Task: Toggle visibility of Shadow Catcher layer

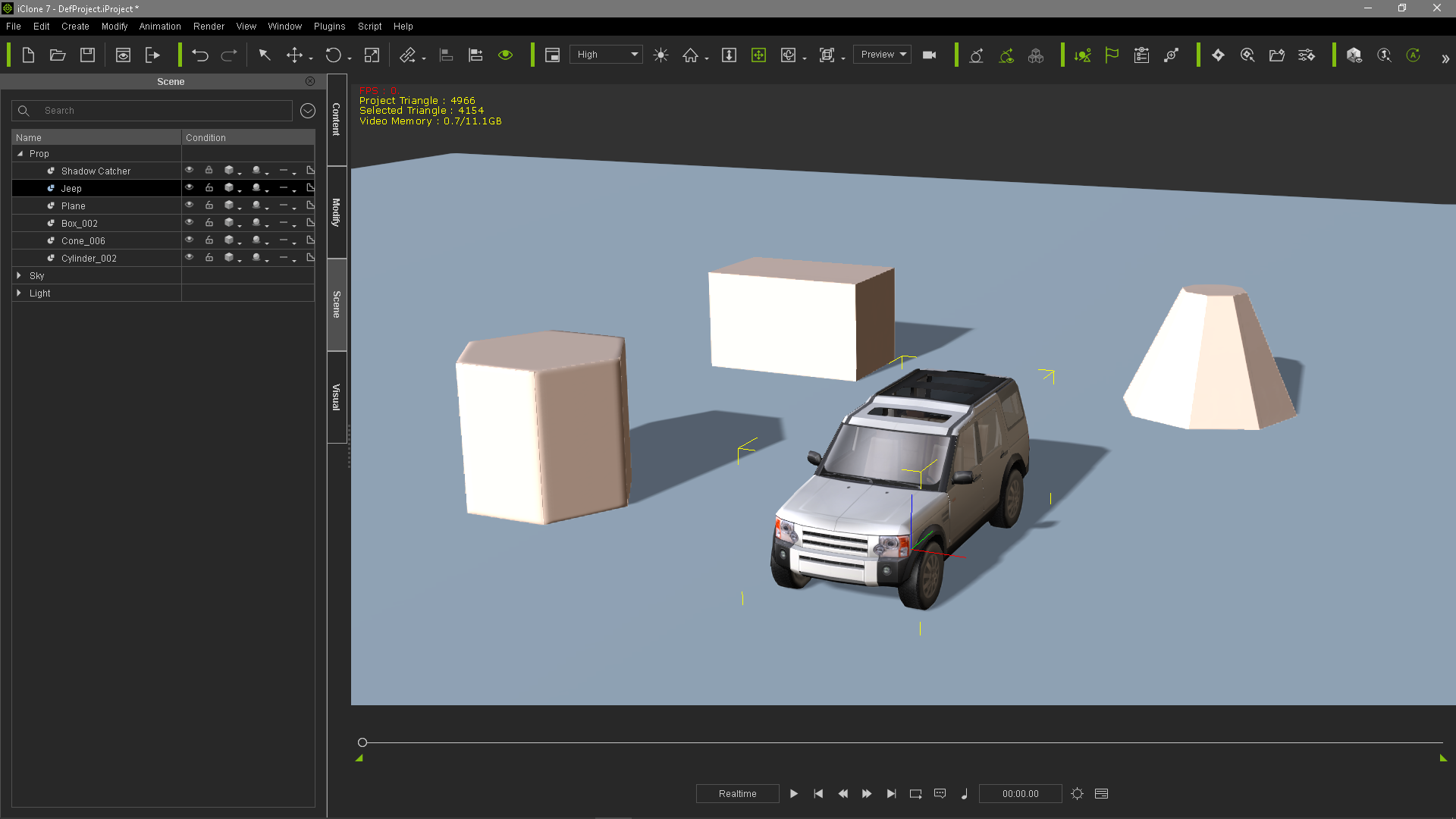Action: tap(190, 170)
